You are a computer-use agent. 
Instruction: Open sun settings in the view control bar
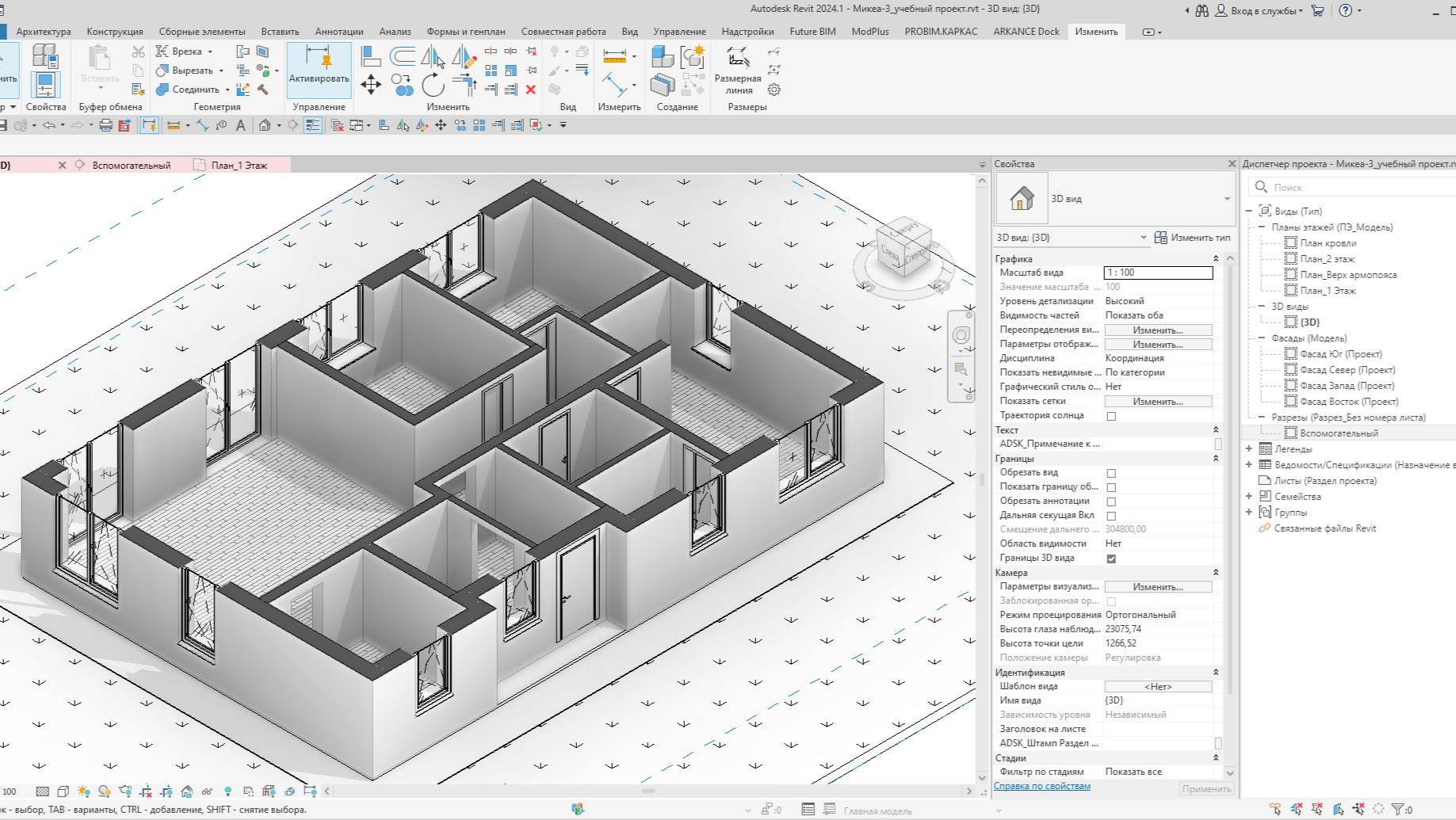click(x=84, y=790)
